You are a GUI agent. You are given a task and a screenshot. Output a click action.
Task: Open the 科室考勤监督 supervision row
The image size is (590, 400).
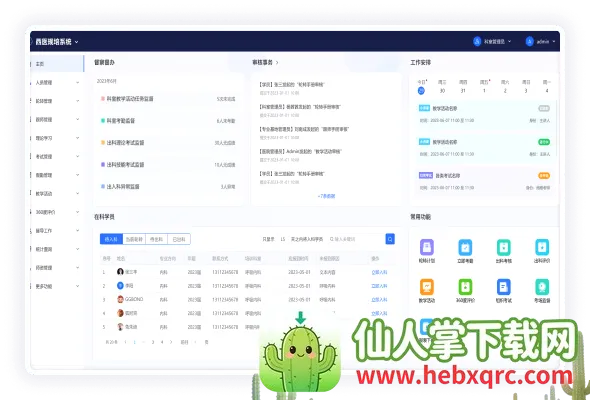[168, 121]
